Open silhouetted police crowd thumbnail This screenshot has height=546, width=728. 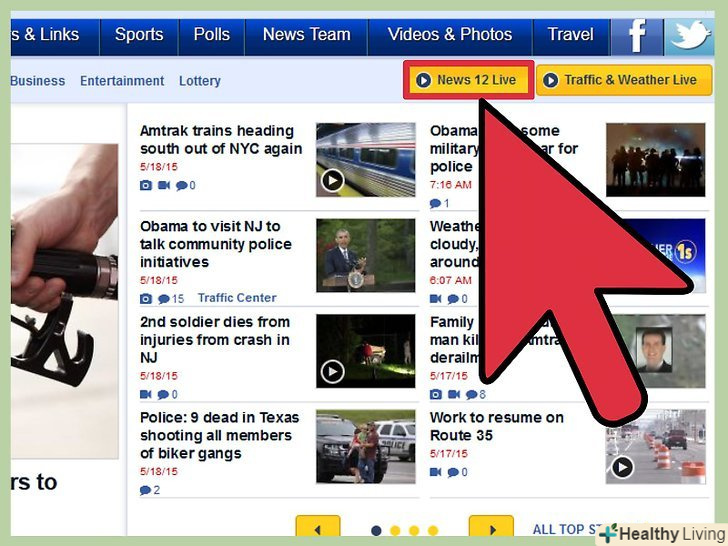655,160
